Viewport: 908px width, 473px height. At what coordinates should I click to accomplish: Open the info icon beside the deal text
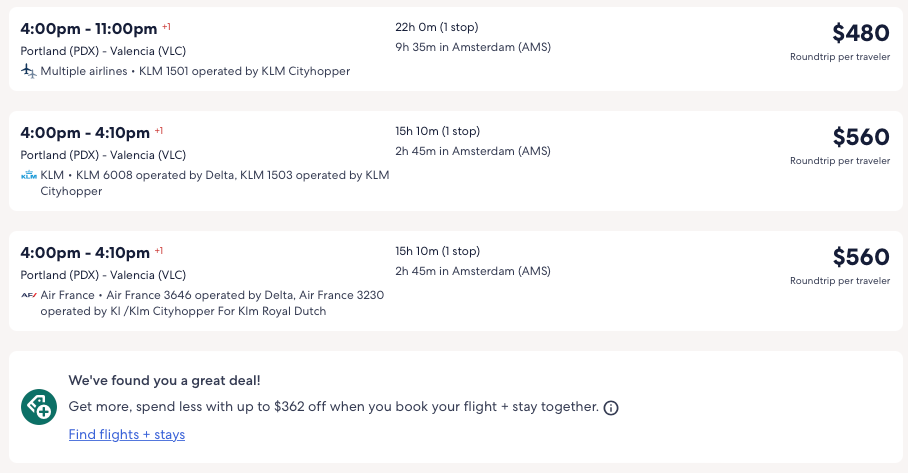click(x=611, y=408)
